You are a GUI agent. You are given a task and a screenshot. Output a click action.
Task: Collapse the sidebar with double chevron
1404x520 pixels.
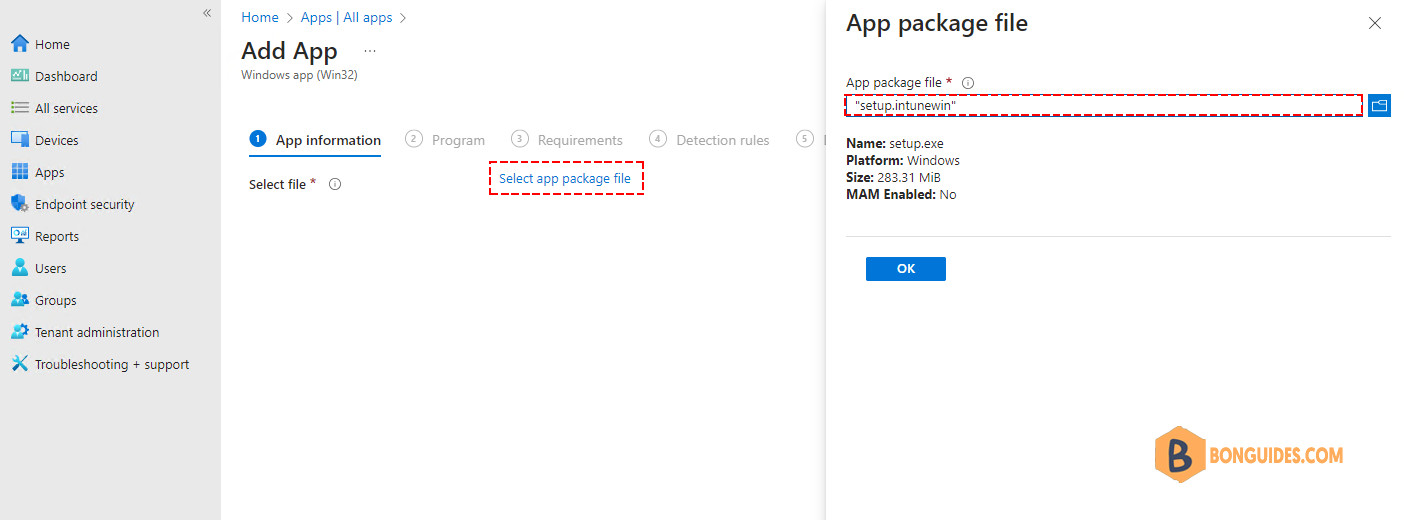click(207, 13)
